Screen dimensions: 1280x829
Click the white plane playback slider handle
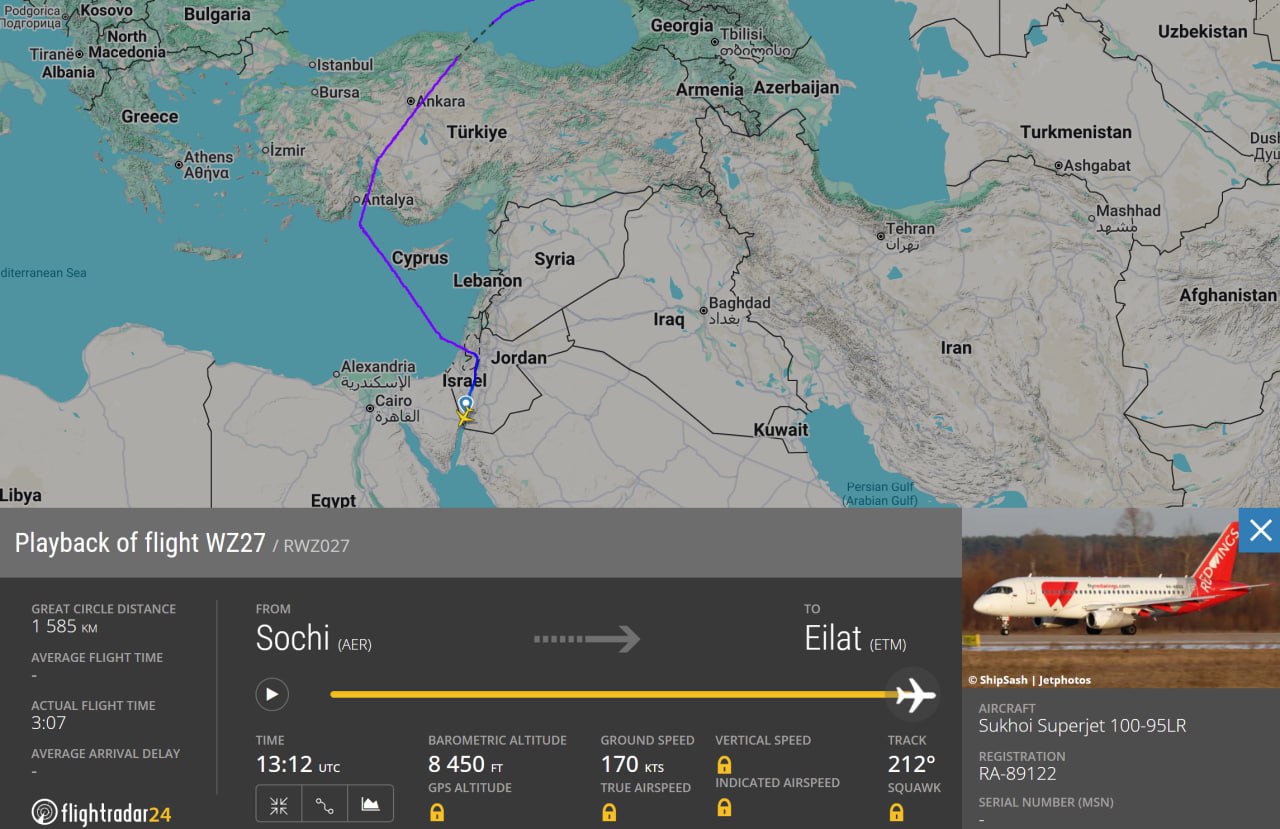(914, 694)
